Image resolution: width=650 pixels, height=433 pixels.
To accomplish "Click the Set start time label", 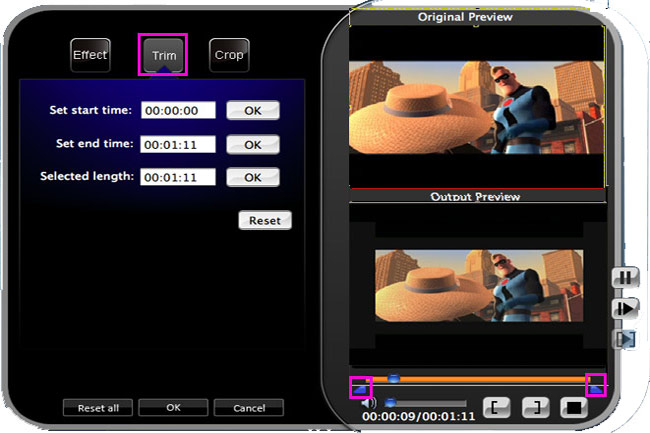I will tap(90, 110).
